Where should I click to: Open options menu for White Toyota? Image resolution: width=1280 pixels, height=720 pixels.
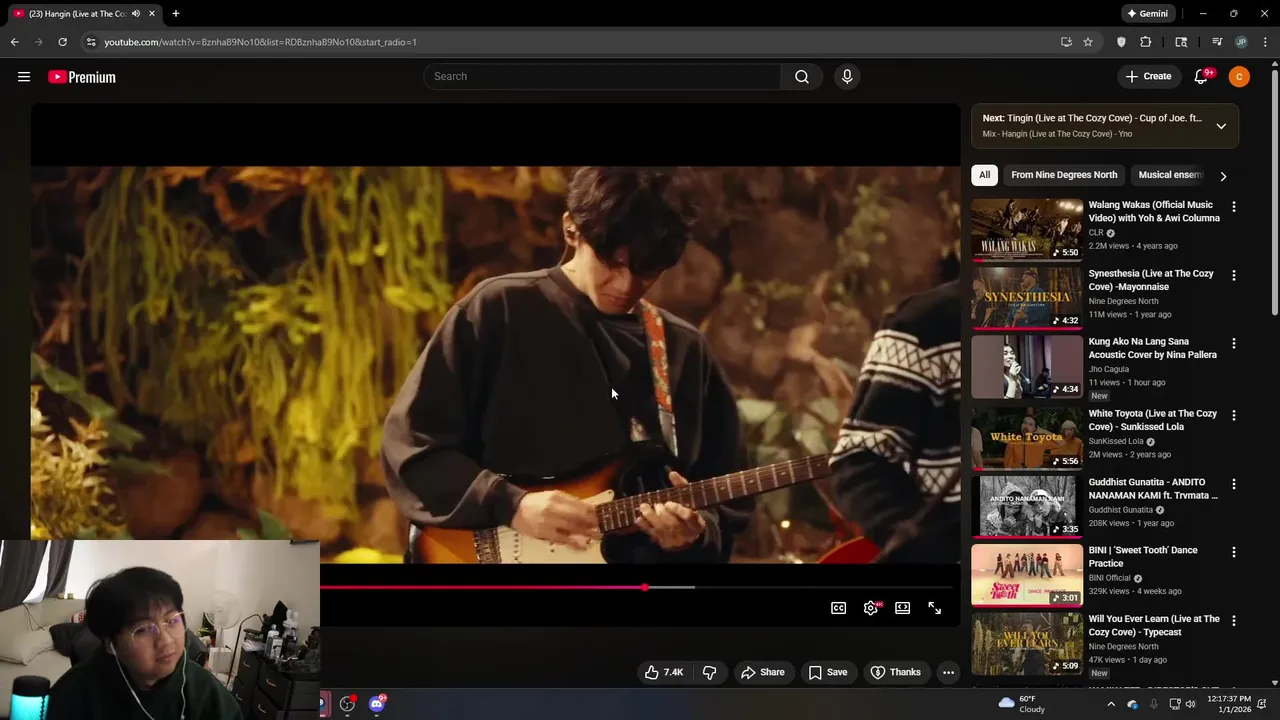(x=1234, y=415)
